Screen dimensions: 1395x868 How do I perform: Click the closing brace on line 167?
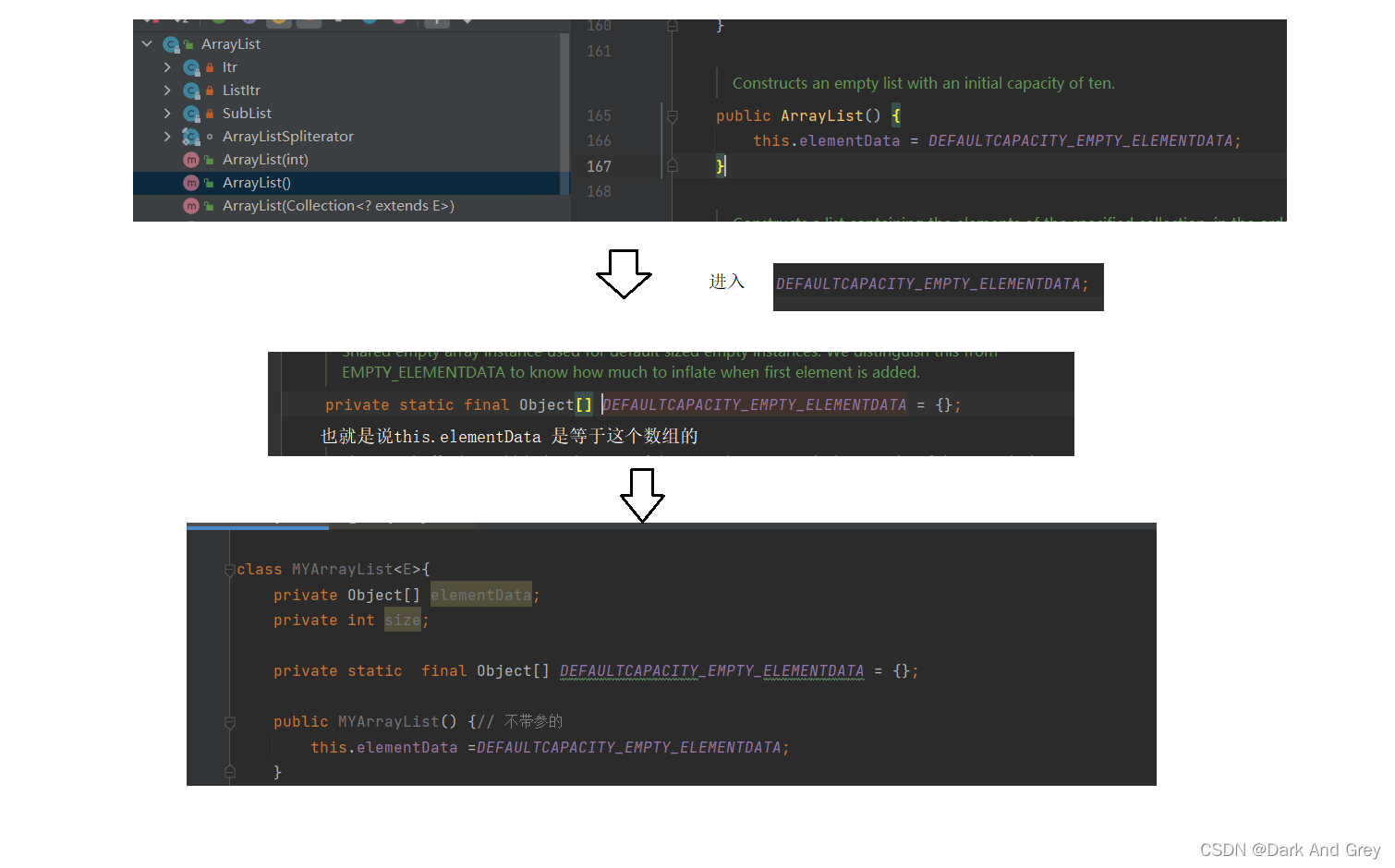721,166
